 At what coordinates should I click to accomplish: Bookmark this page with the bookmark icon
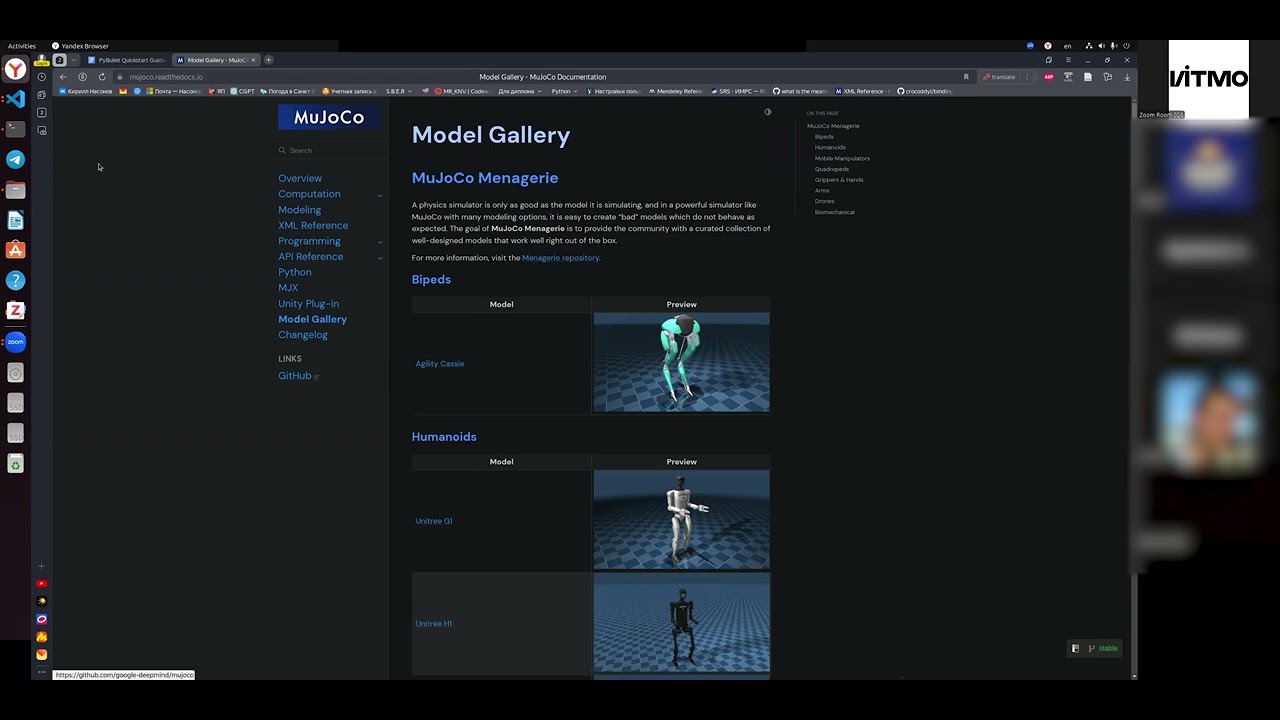(x=966, y=77)
